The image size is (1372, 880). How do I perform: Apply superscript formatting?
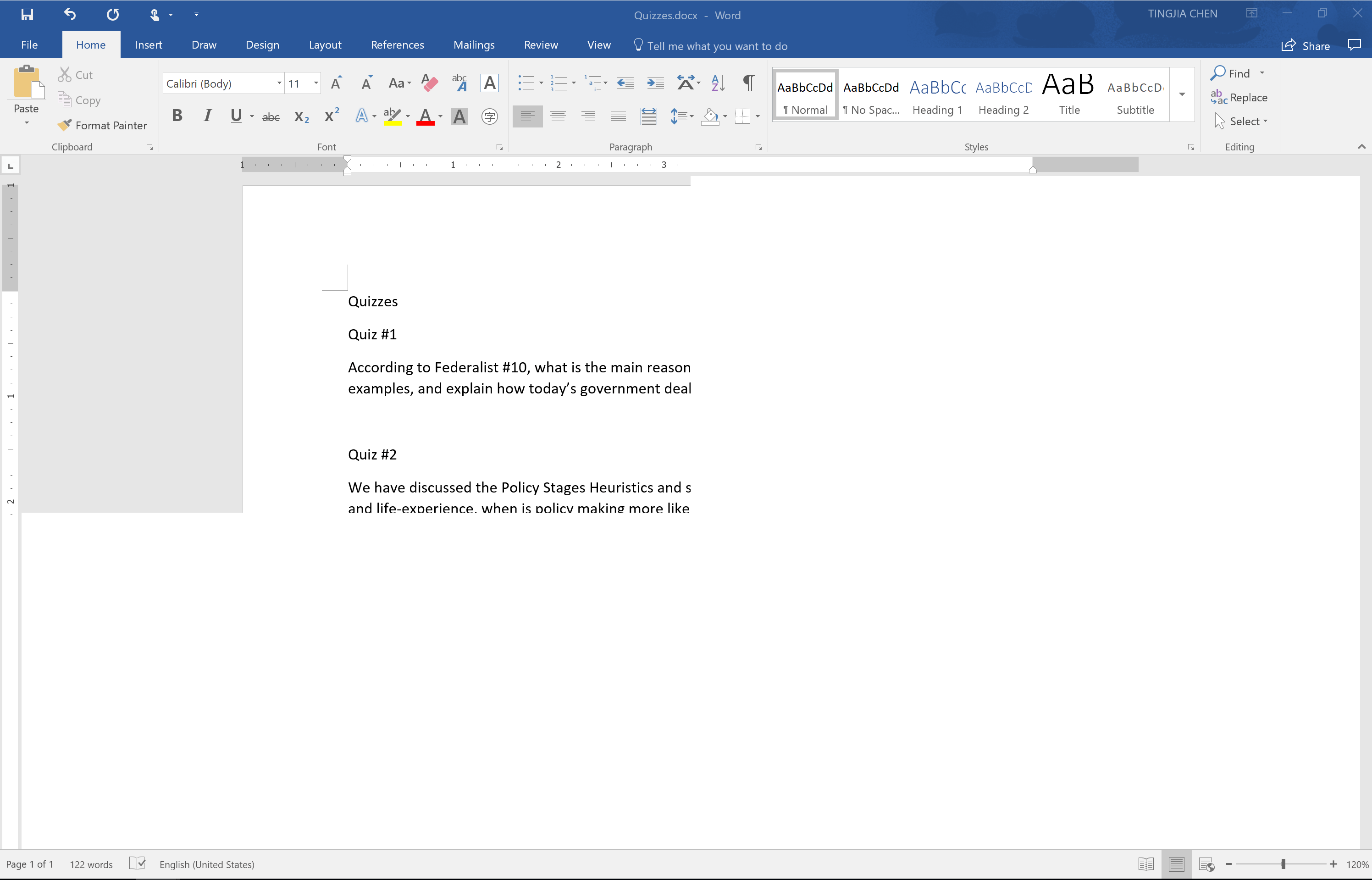(x=331, y=116)
